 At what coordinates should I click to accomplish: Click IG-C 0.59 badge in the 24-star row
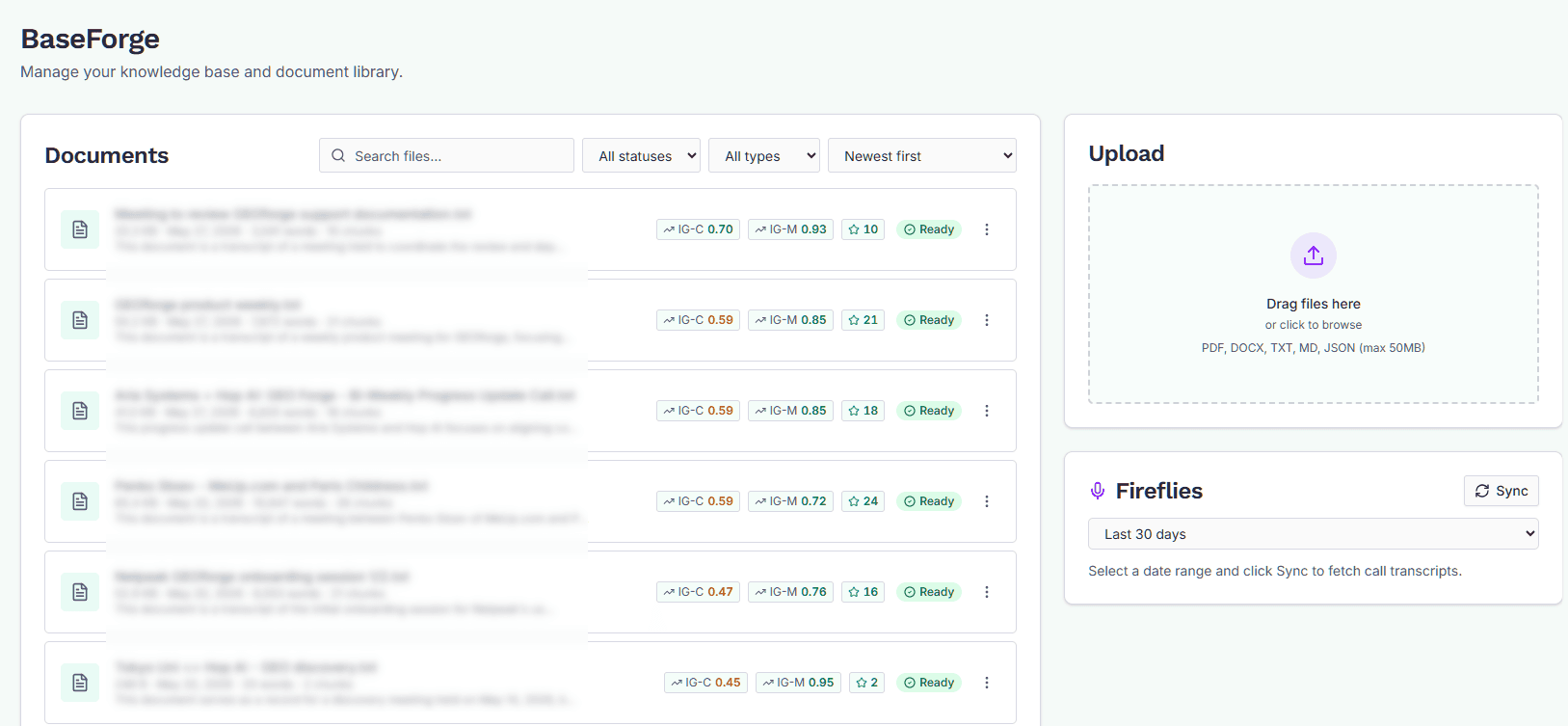coord(698,501)
